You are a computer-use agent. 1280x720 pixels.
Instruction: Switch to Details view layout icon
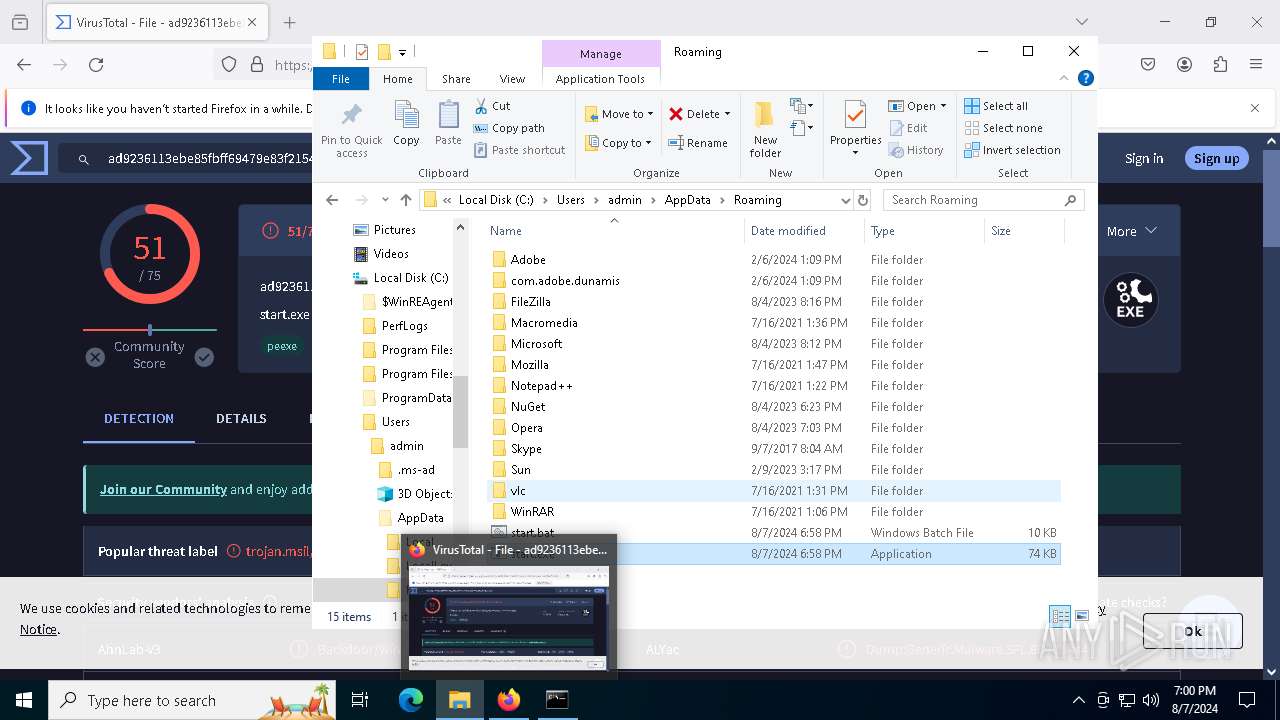(1060, 616)
